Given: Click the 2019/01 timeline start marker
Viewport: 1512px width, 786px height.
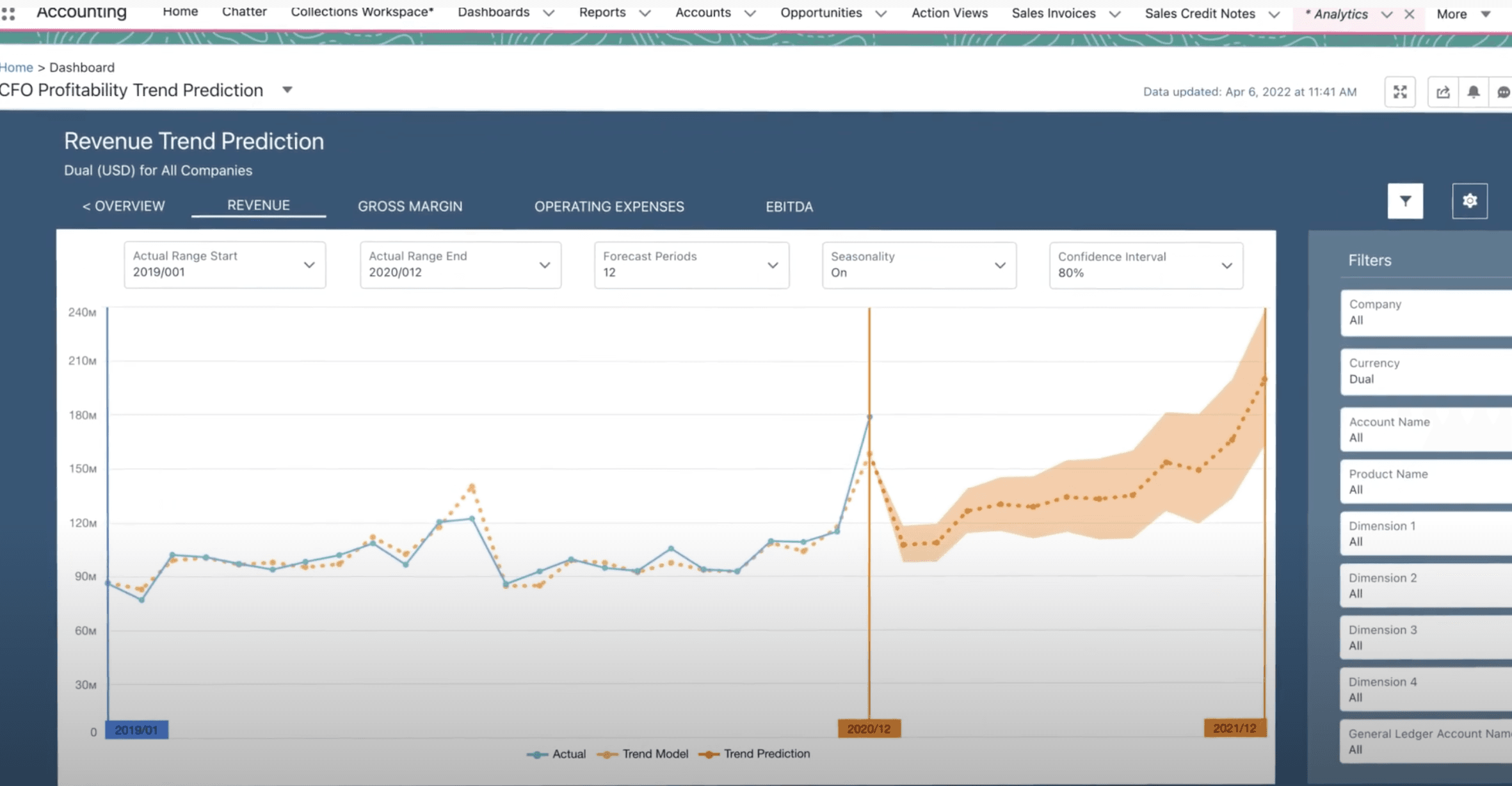Looking at the screenshot, I should (136, 730).
